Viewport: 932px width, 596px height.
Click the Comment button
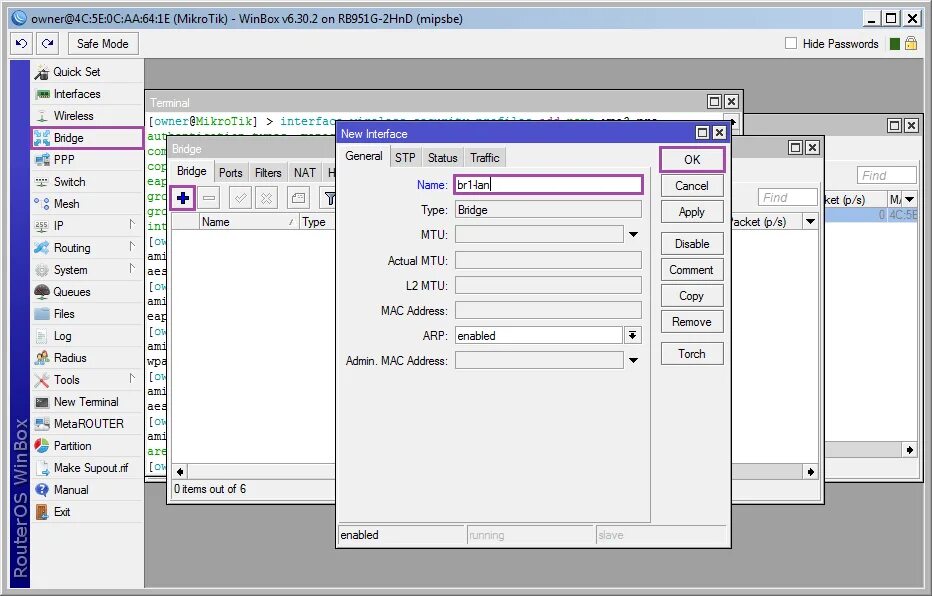pyautogui.click(x=692, y=270)
